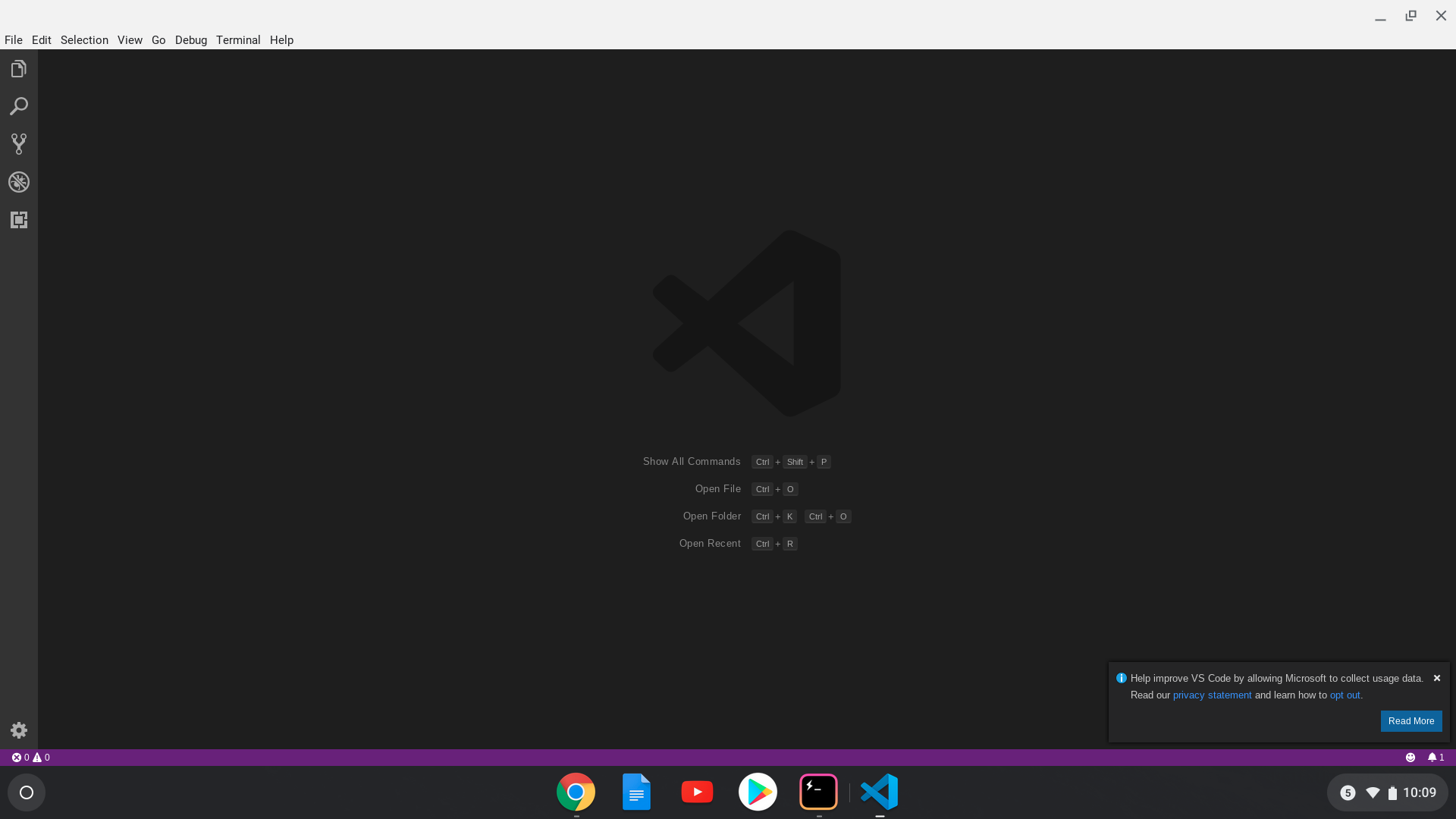1456x819 pixels.
Task: Launch Chrome from the shelf
Action: tap(576, 792)
